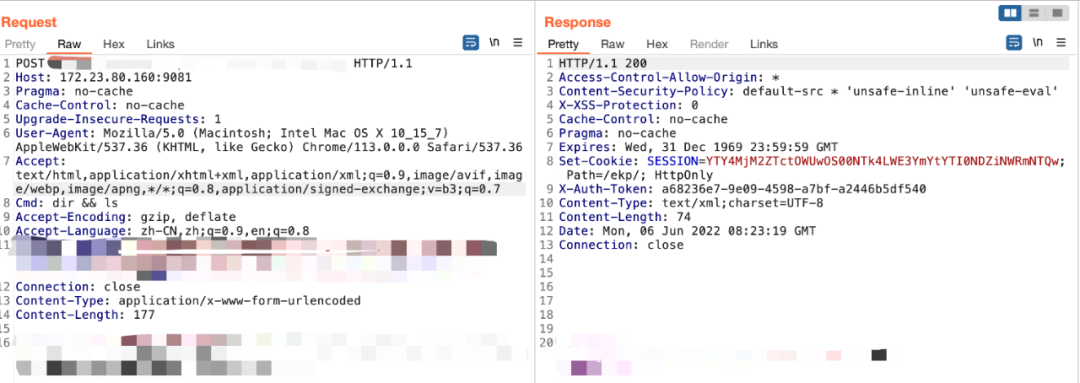The image size is (1080, 383).
Task: Select the Response Pretty tab
Action: (x=563, y=44)
